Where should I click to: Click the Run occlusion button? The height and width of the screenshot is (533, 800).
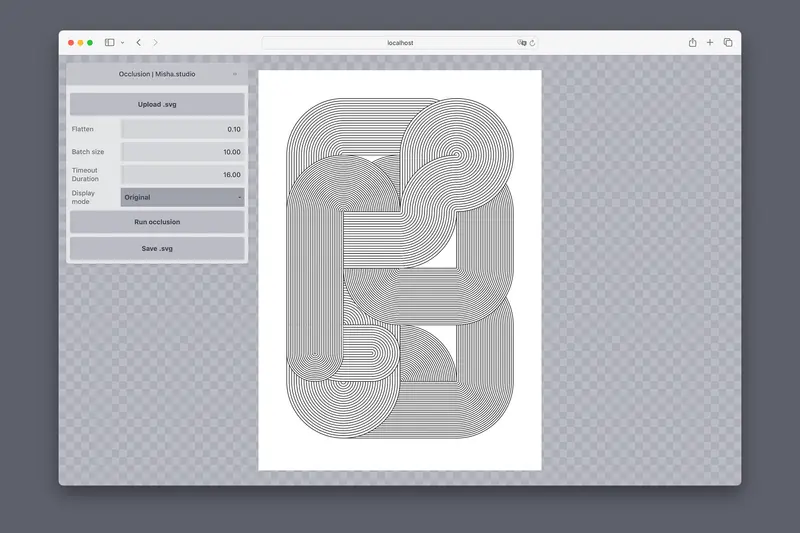(157, 222)
